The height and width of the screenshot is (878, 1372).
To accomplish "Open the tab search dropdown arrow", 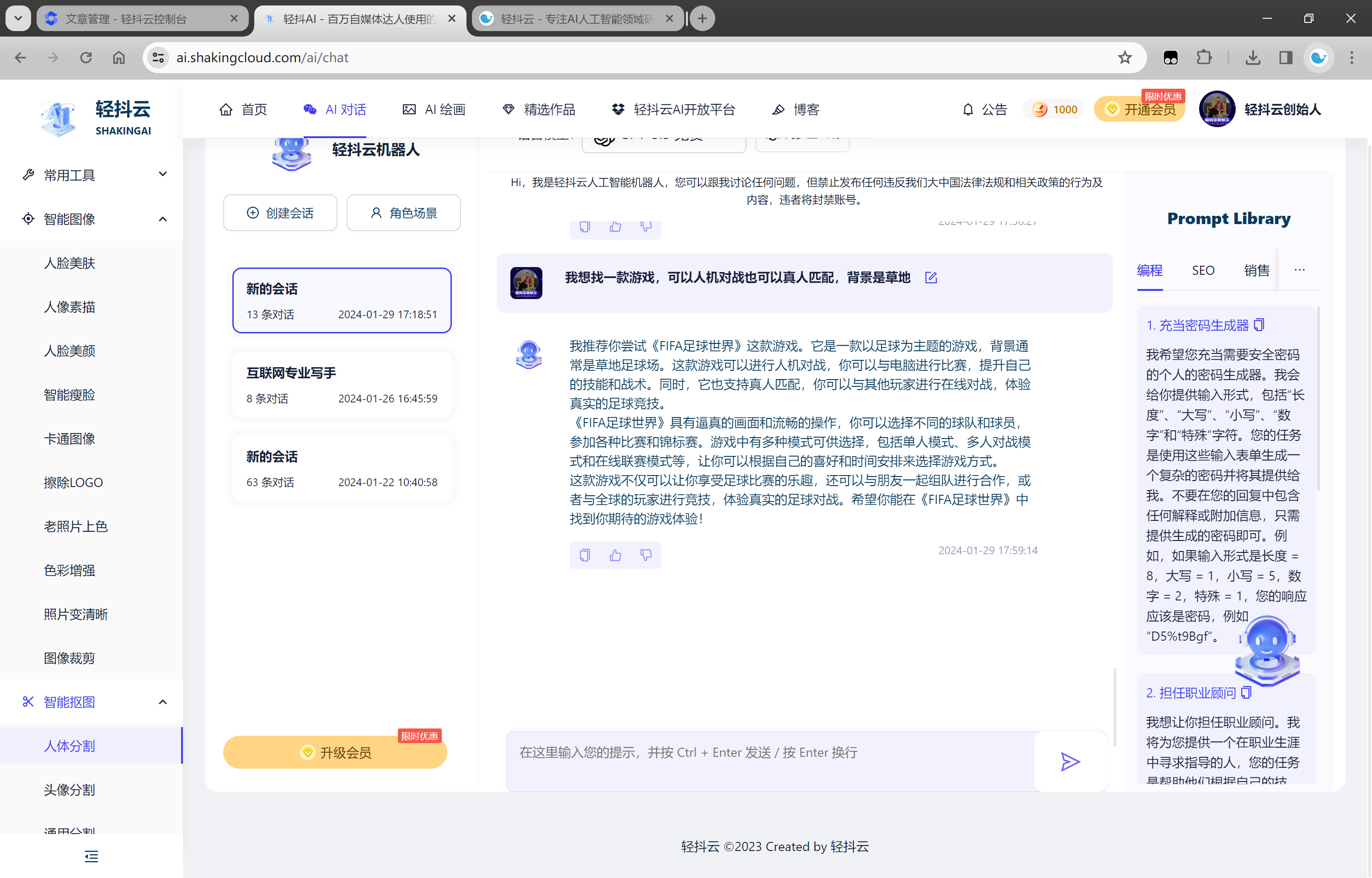I will tap(18, 19).
